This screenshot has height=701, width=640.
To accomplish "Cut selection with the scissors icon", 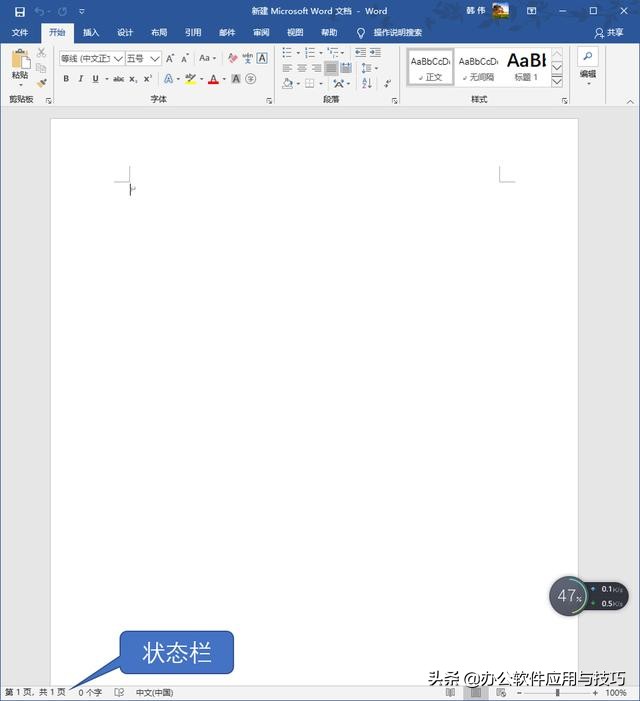I will [x=41, y=53].
